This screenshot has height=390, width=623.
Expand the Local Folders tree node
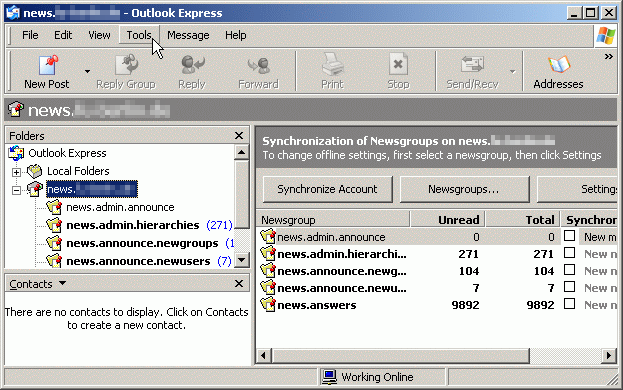pos(16,172)
